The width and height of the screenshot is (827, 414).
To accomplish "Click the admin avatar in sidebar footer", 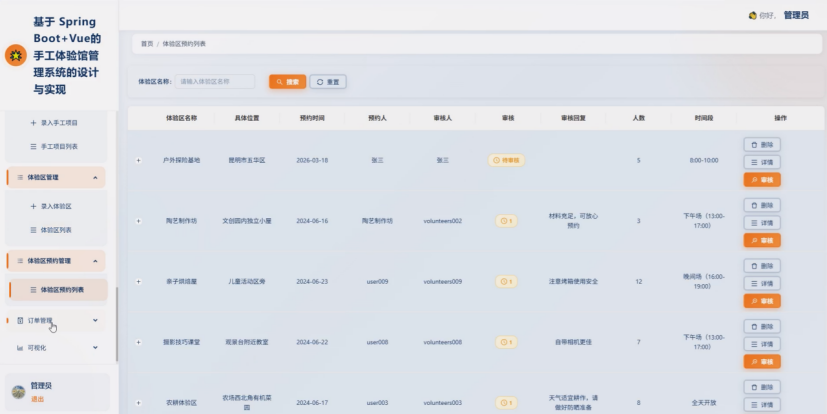I will pyautogui.click(x=18, y=392).
